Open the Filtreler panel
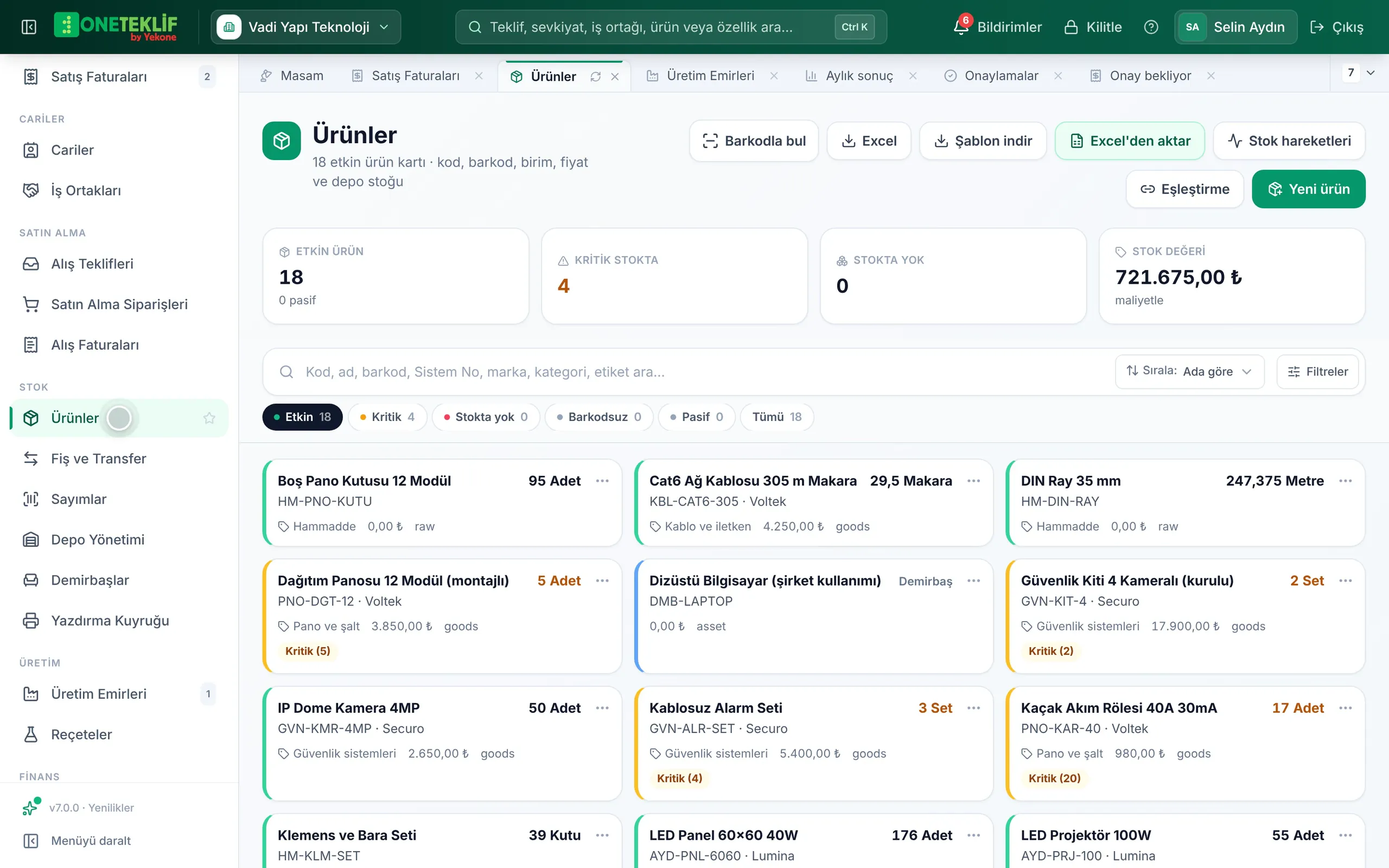This screenshot has height=868, width=1389. [x=1318, y=372]
